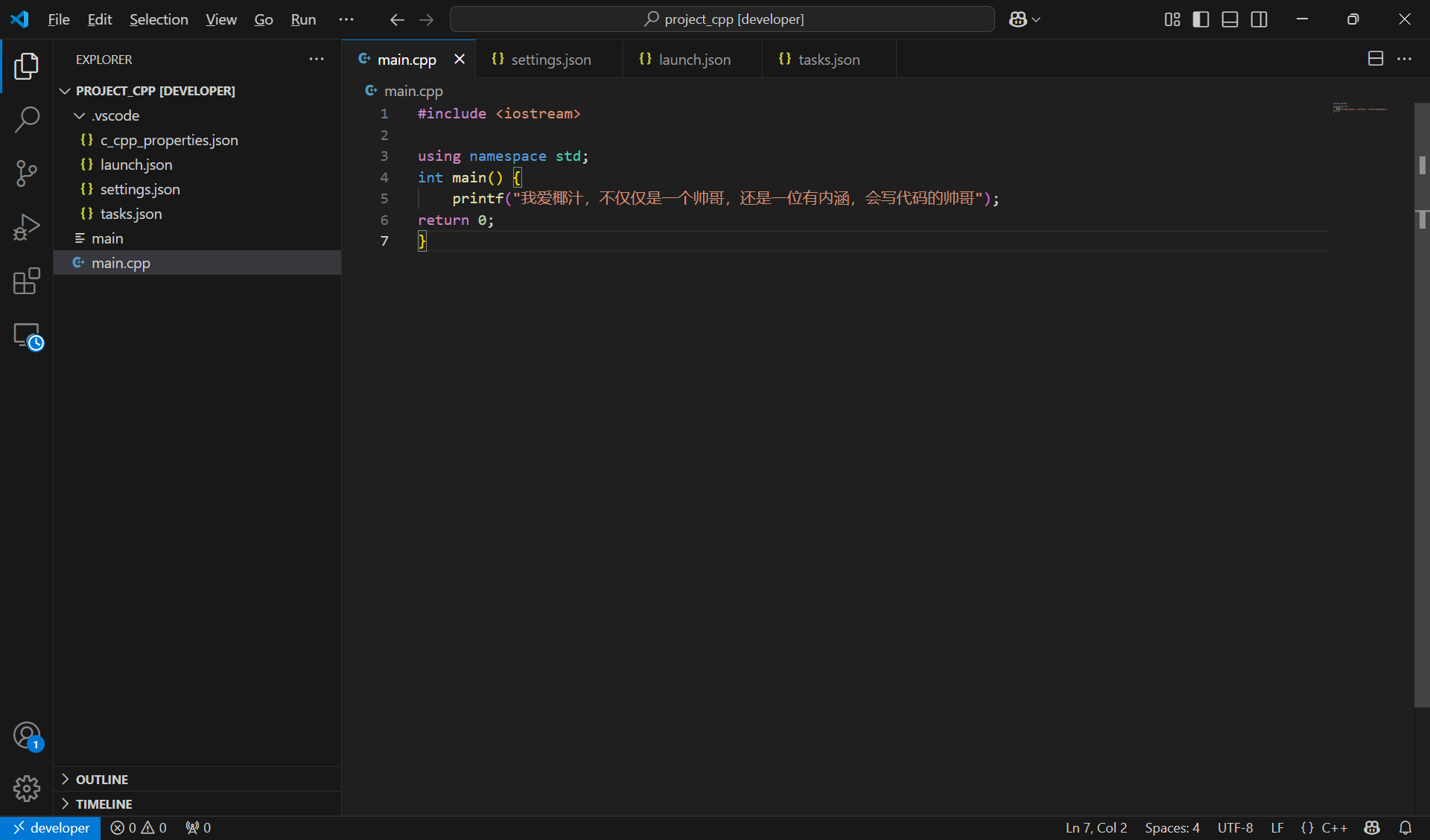Screen dimensions: 1430x840
Task: Split the editor to the right
Action: click(1375, 59)
